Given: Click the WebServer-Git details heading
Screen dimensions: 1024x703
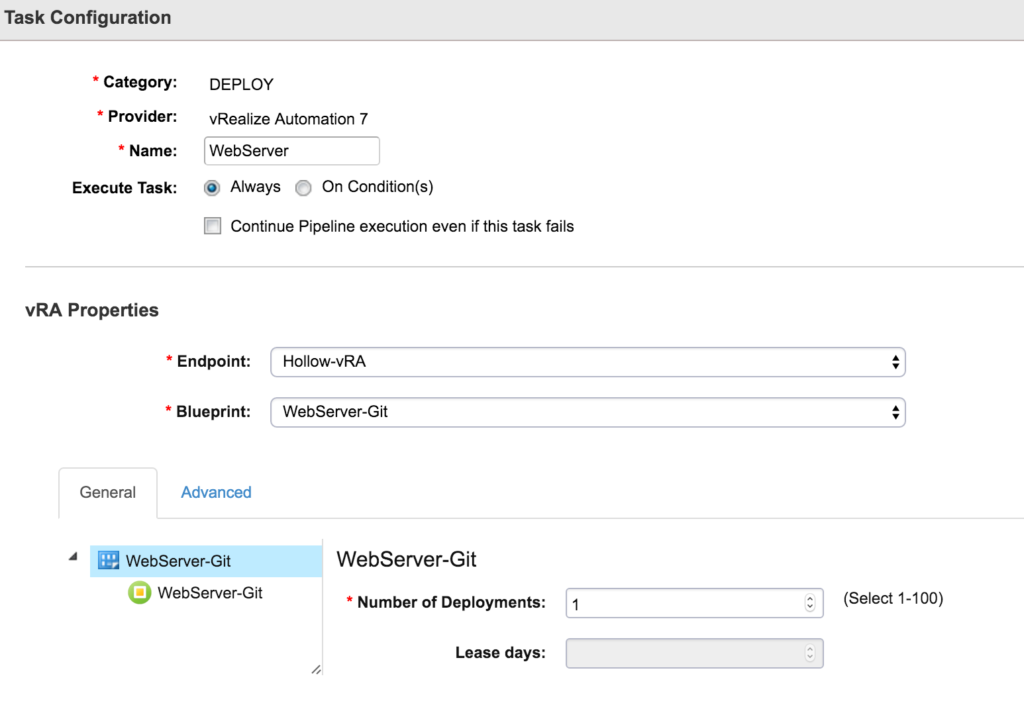Looking at the screenshot, I should point(413,559).
